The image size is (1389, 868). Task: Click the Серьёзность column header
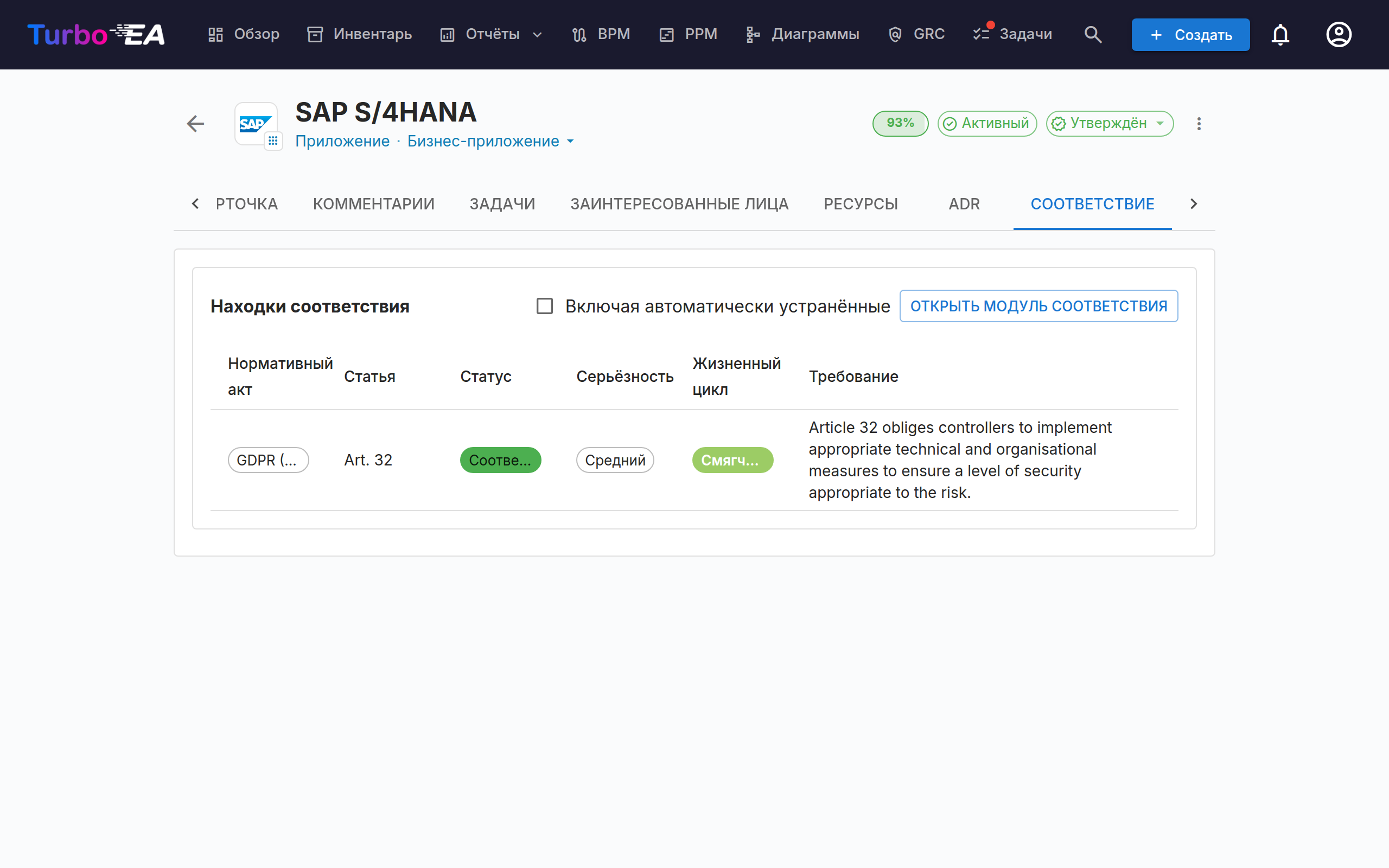point(625,376)
